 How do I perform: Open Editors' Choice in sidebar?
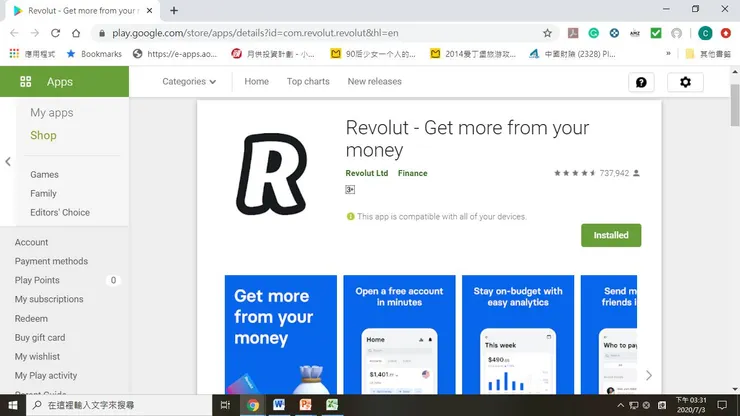tap(60, 212)
